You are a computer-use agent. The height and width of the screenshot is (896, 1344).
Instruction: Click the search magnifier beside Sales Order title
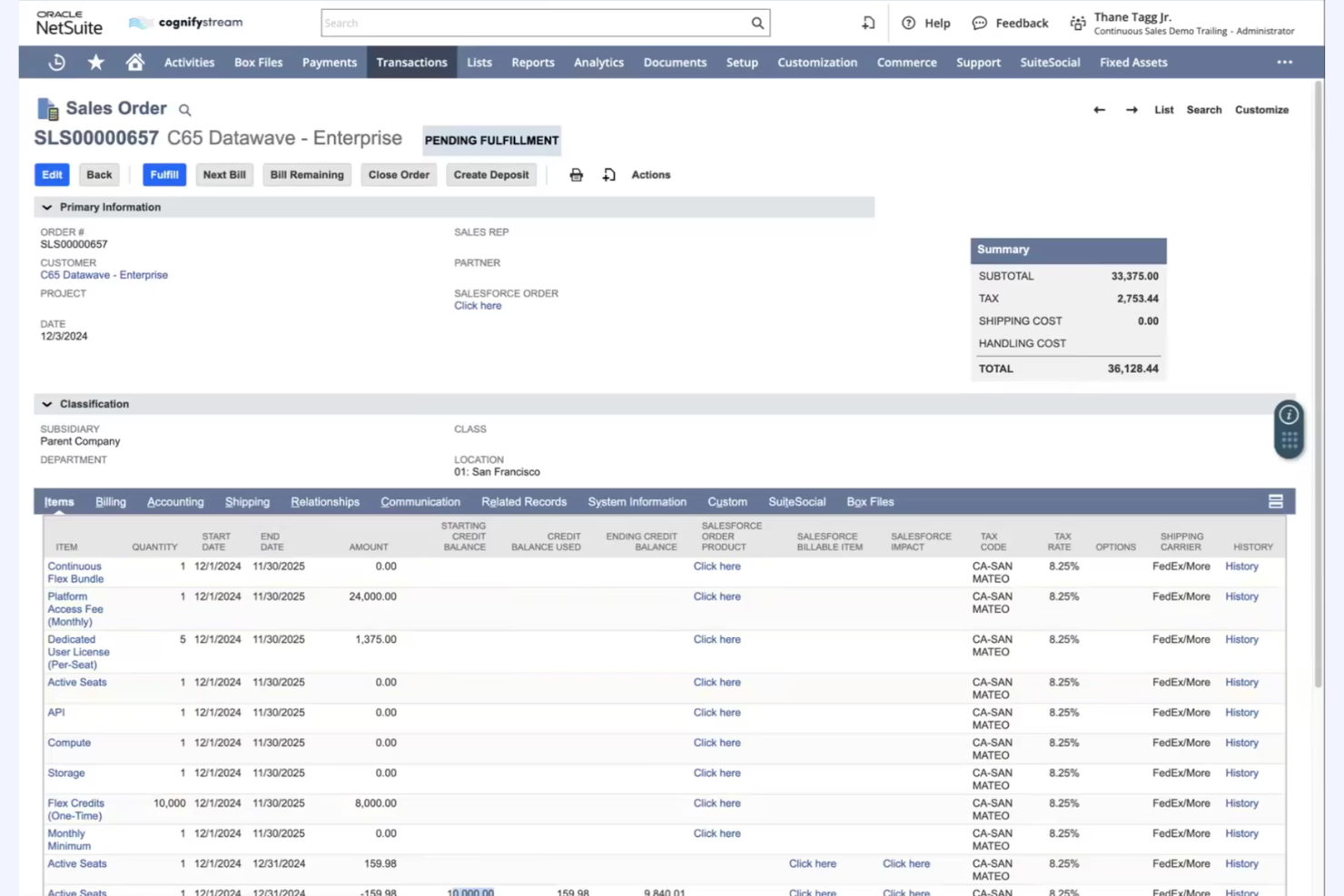point(184,109)
